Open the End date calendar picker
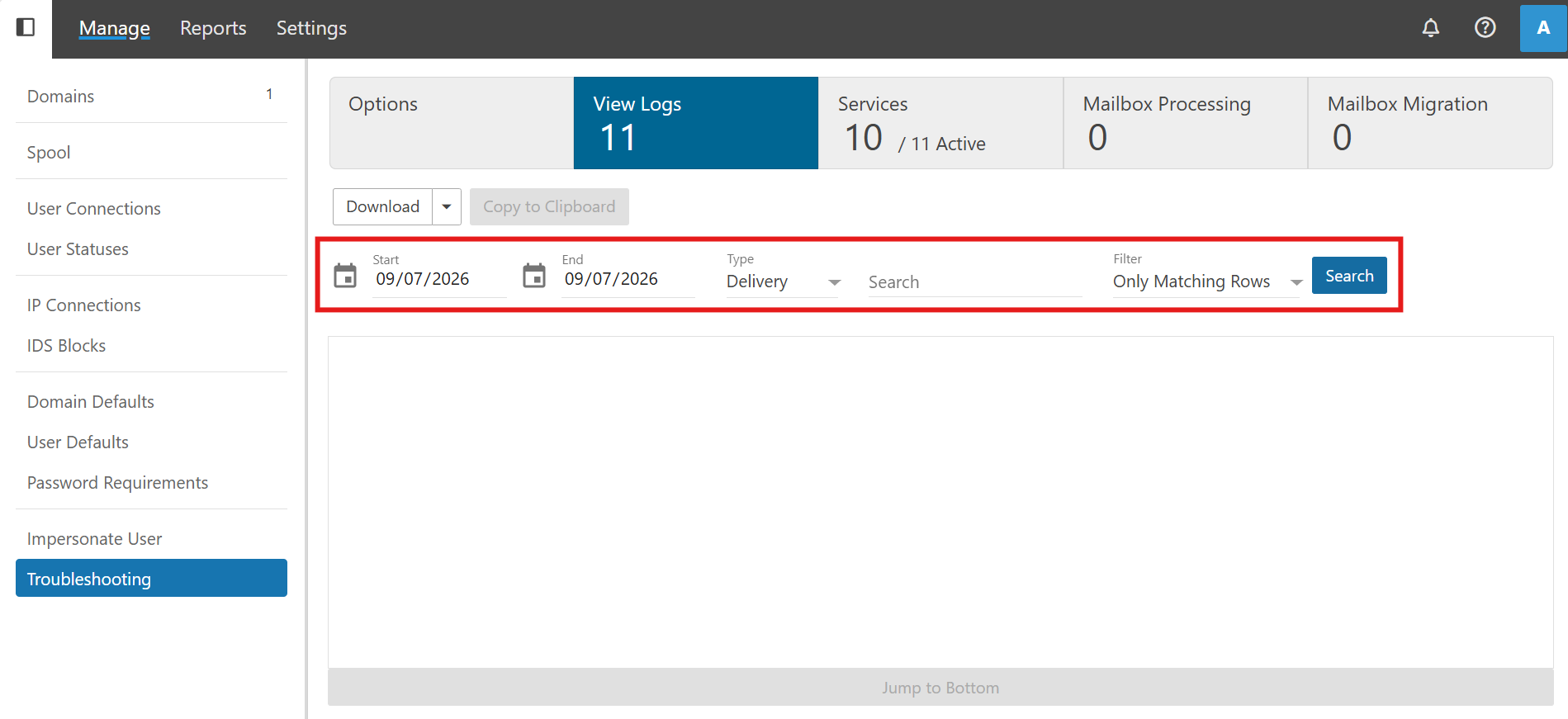 point(534,276)
